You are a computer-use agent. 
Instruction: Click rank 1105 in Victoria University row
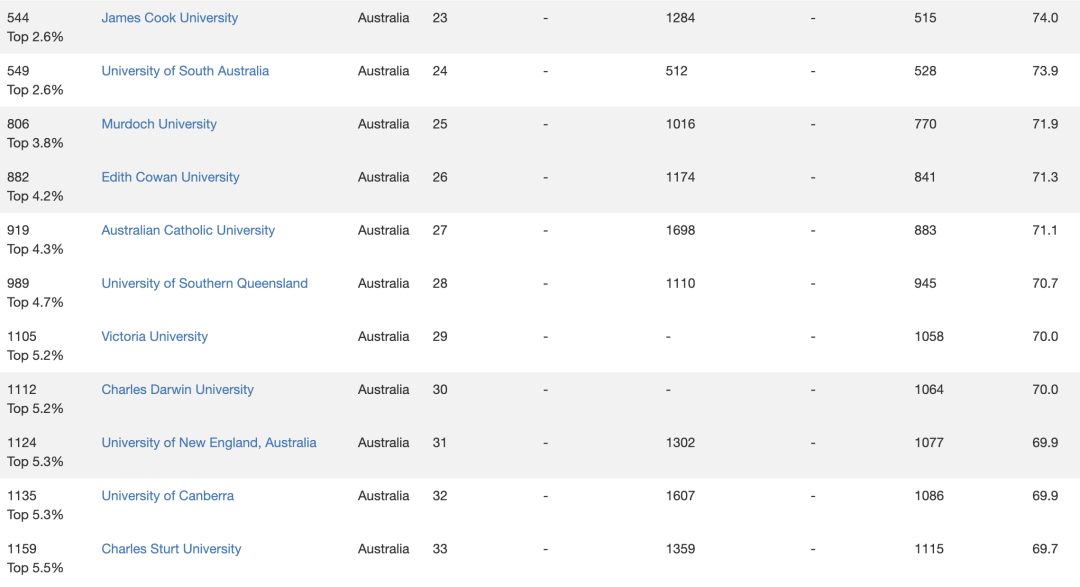[22, 336]
